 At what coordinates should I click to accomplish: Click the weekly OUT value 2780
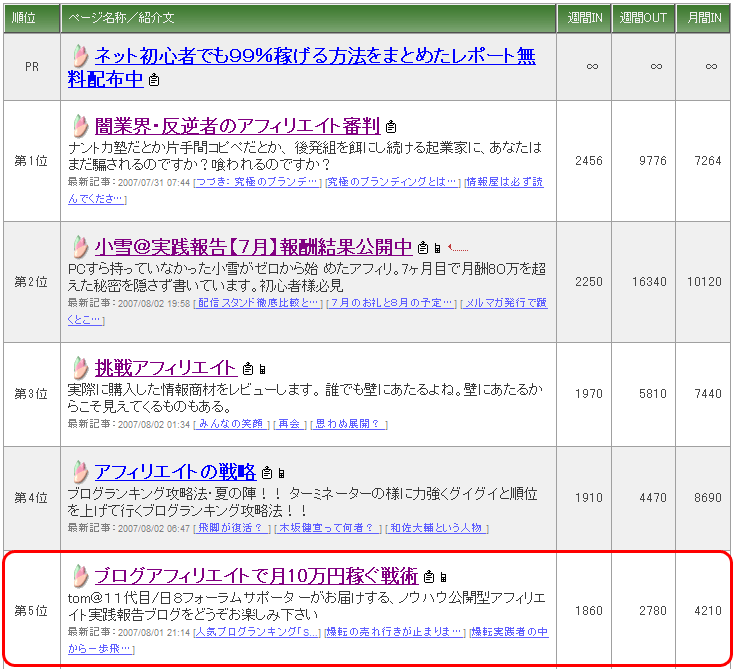click(653, 610)
